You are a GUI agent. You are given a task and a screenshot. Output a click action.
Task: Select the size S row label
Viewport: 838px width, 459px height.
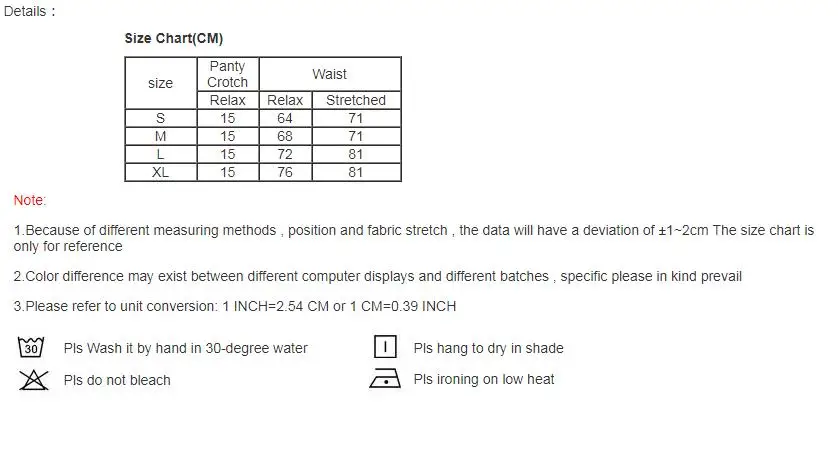point(160,118)
